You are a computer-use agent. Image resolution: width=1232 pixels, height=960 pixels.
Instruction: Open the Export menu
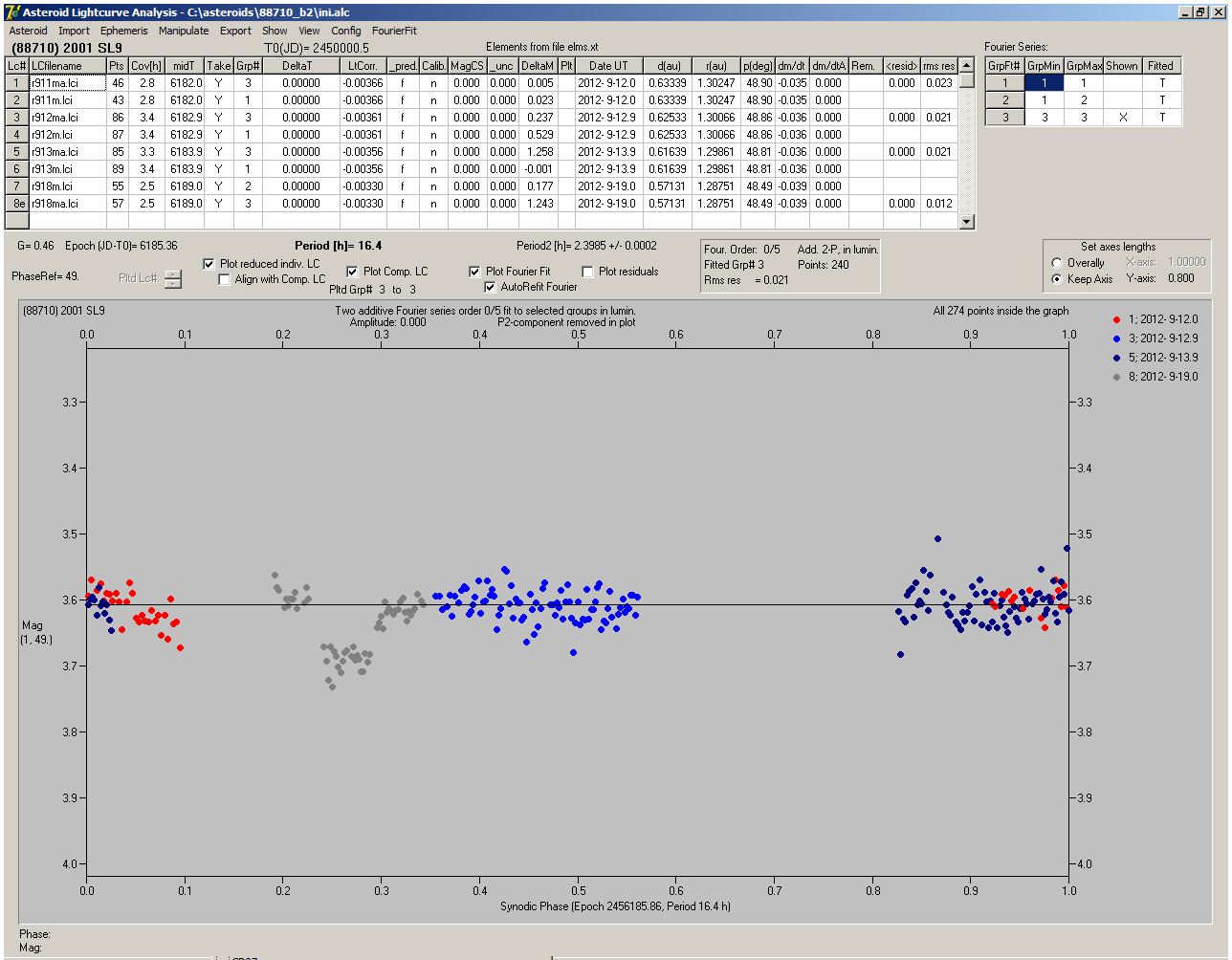click(235, 31)
